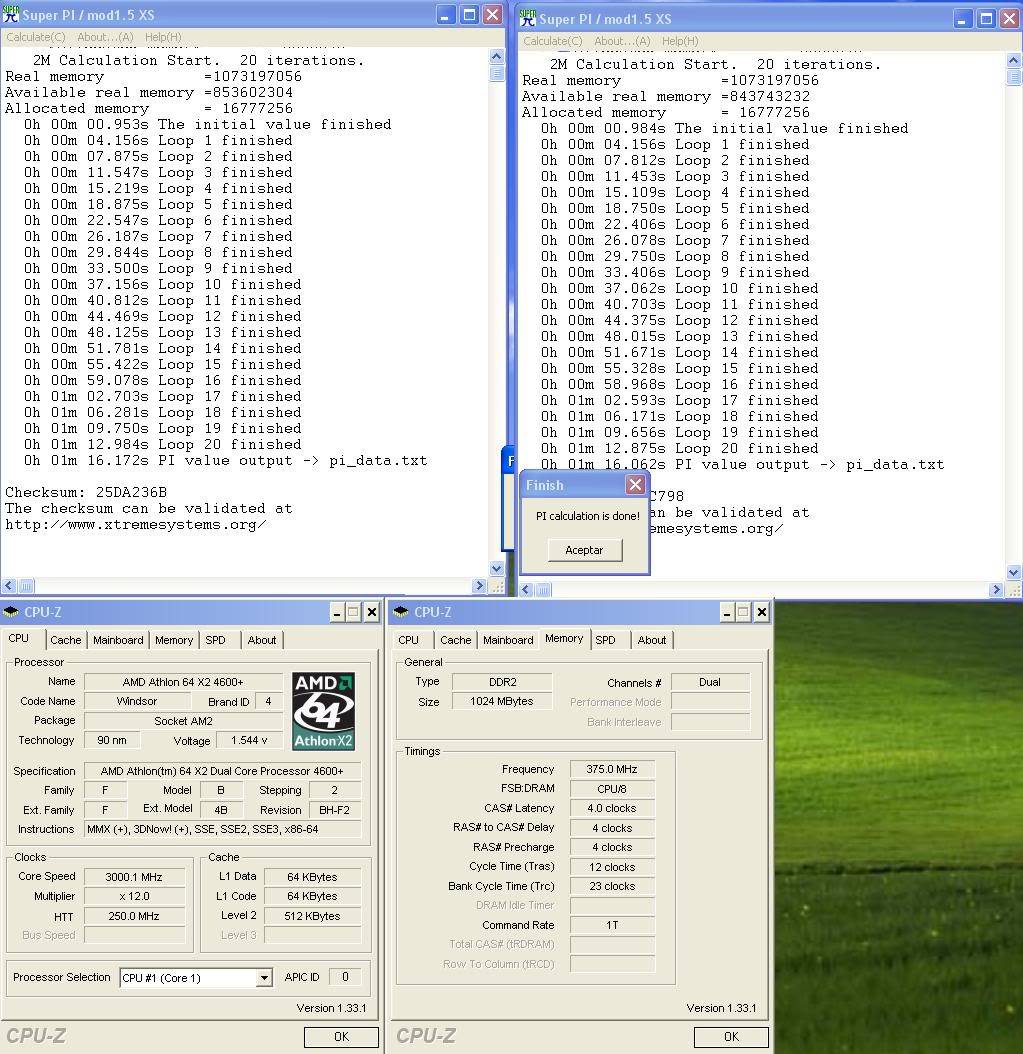Click the memory Frequency value 375.0 MHz
Viewport: 1023px width, 1054px height.
coord(612,769)
